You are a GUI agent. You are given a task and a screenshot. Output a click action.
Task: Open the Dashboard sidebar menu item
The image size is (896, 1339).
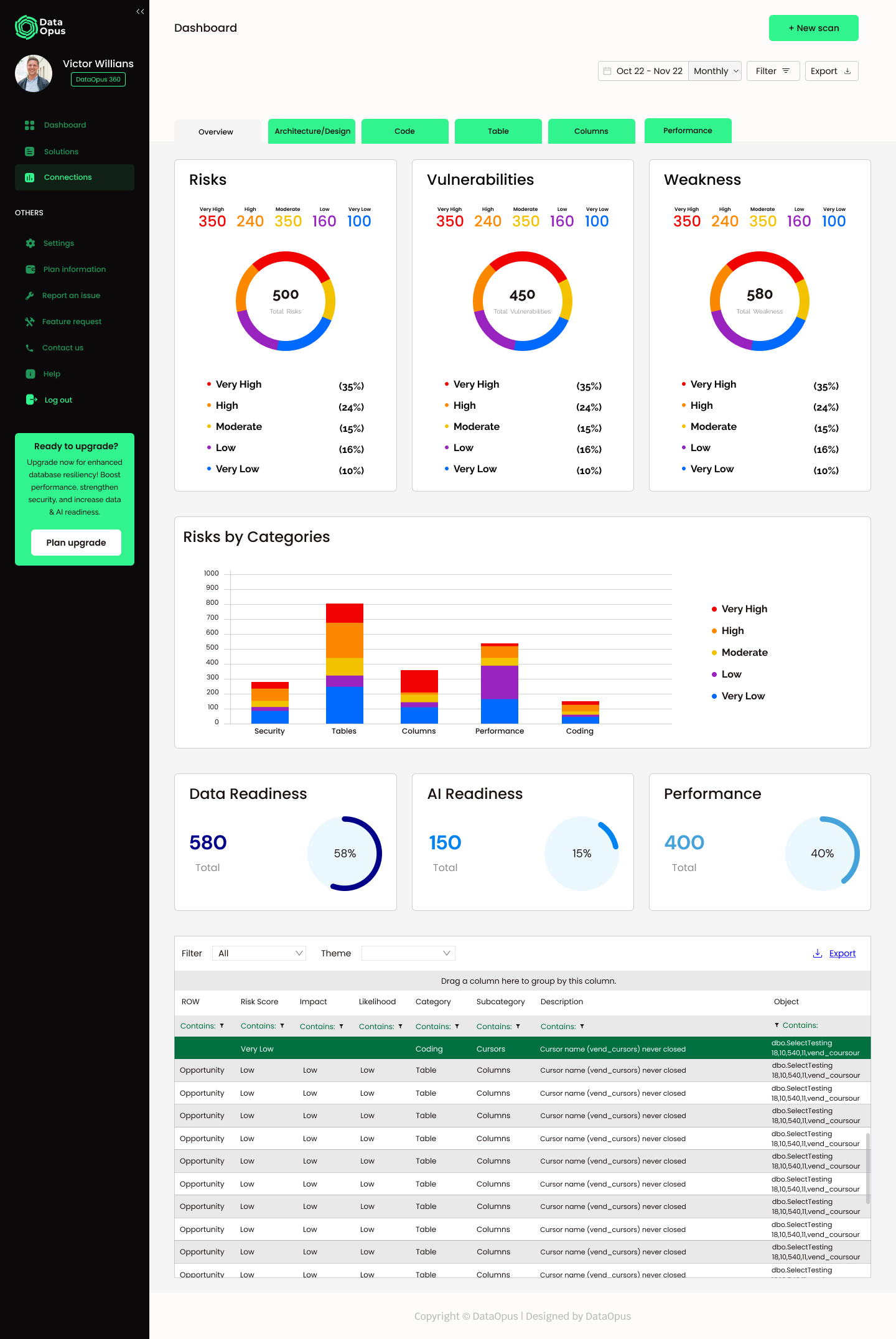[x=75, y=125]
